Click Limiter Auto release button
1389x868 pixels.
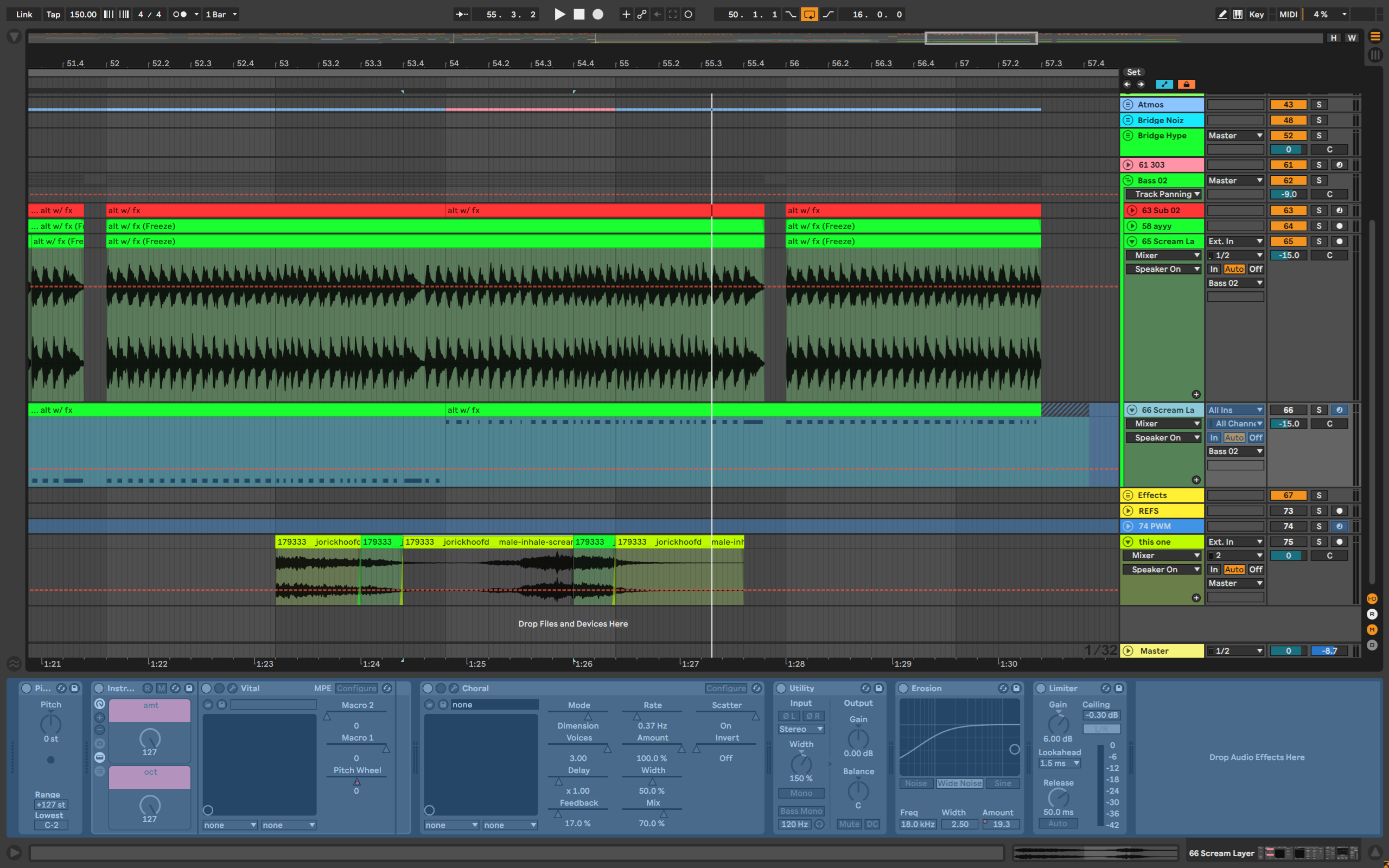click(1058, 824)
